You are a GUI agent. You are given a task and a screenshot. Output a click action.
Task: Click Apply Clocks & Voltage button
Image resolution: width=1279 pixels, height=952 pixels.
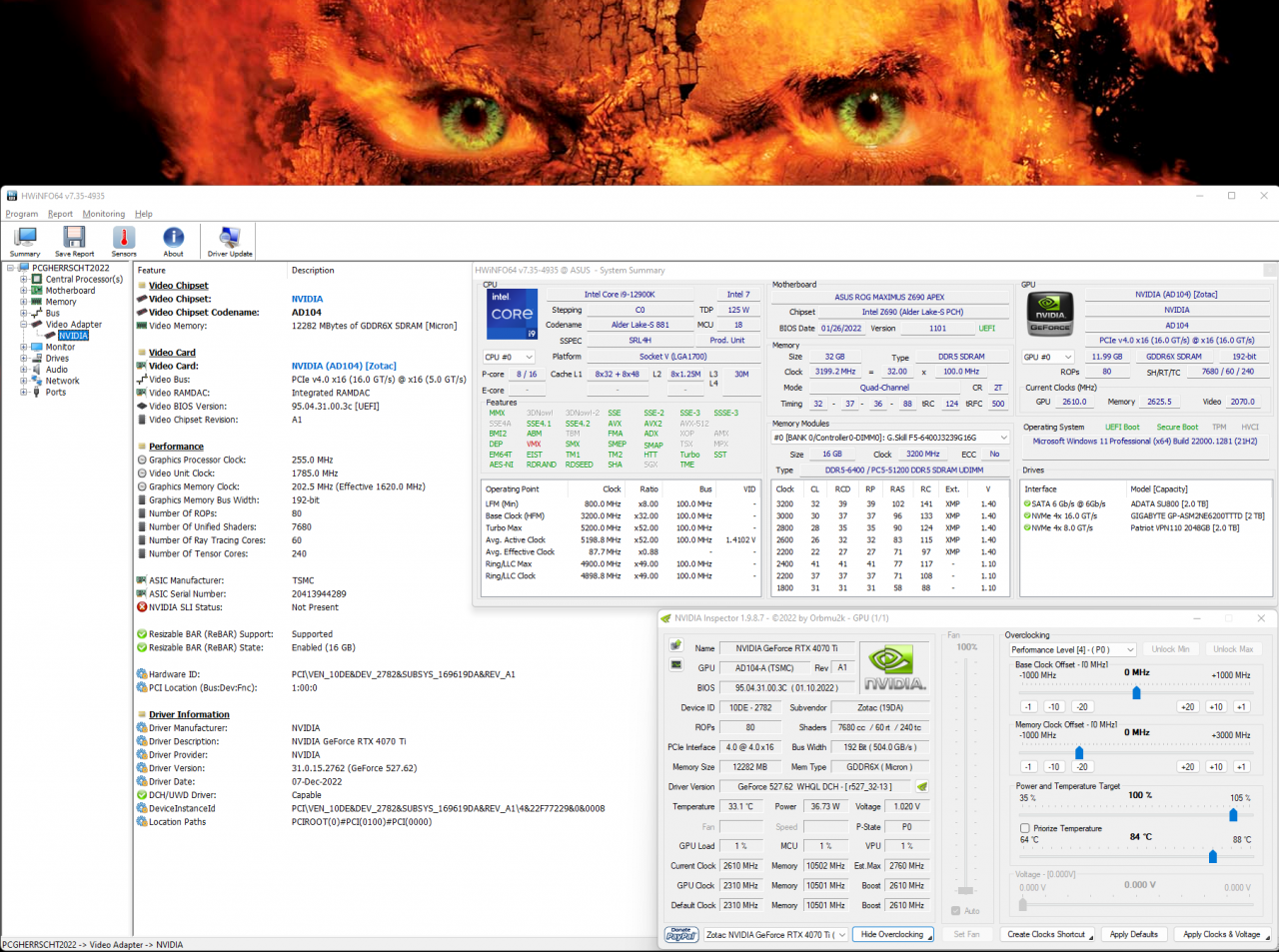tap(1222, 935)
